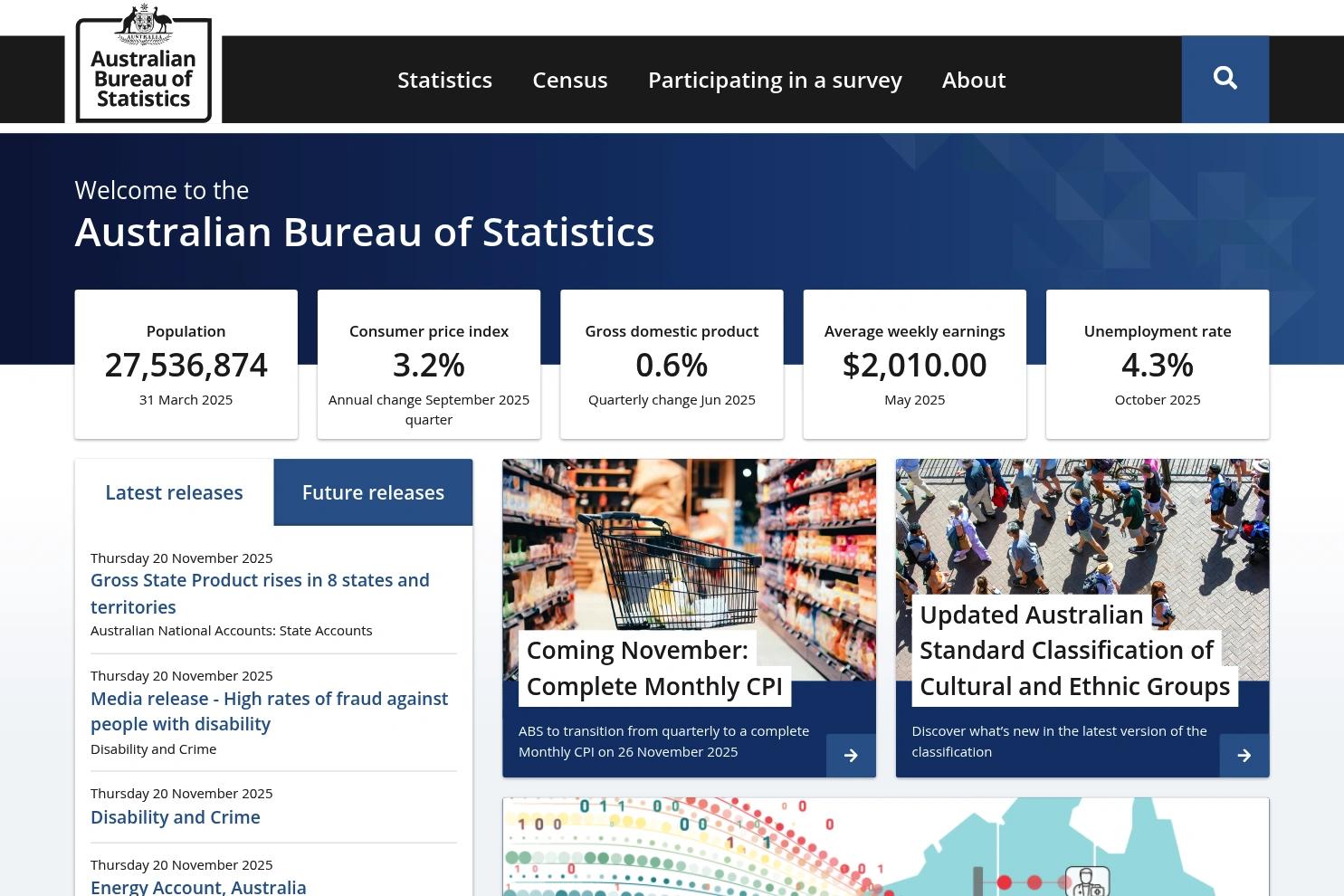This screenshot has width=1344, height=896.
Task: Click the 3.2% CPI figure
Action: (x=429, y=366)
